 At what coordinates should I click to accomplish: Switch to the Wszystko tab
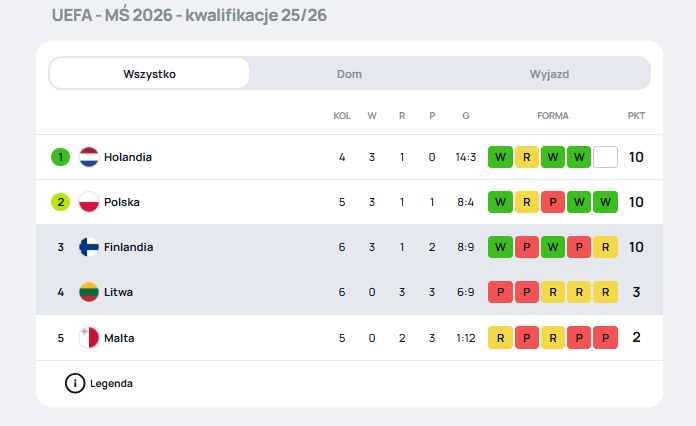[149, 73]
